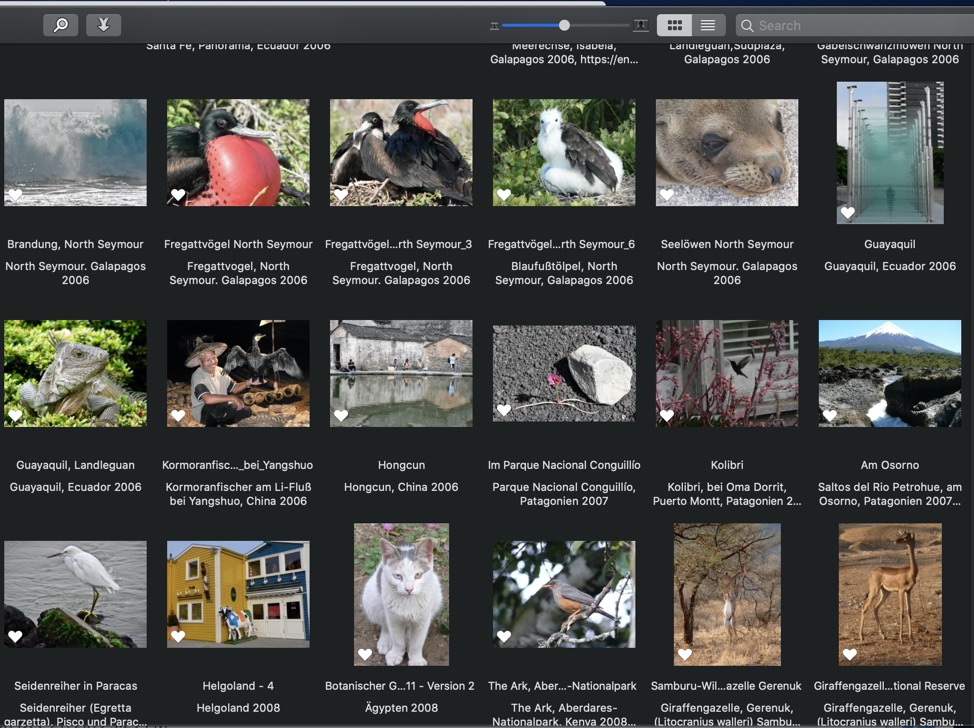The height and width of the screenshot is (728, 974).
Task: Unfavorite the Kolibri hummingbird photo
Action: click(x=667, y=416)
